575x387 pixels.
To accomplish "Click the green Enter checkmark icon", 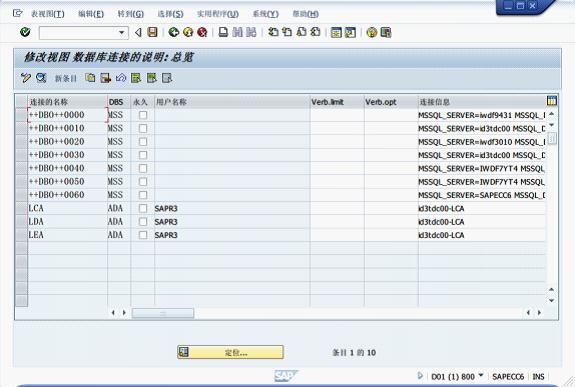I will coord(25,32).
